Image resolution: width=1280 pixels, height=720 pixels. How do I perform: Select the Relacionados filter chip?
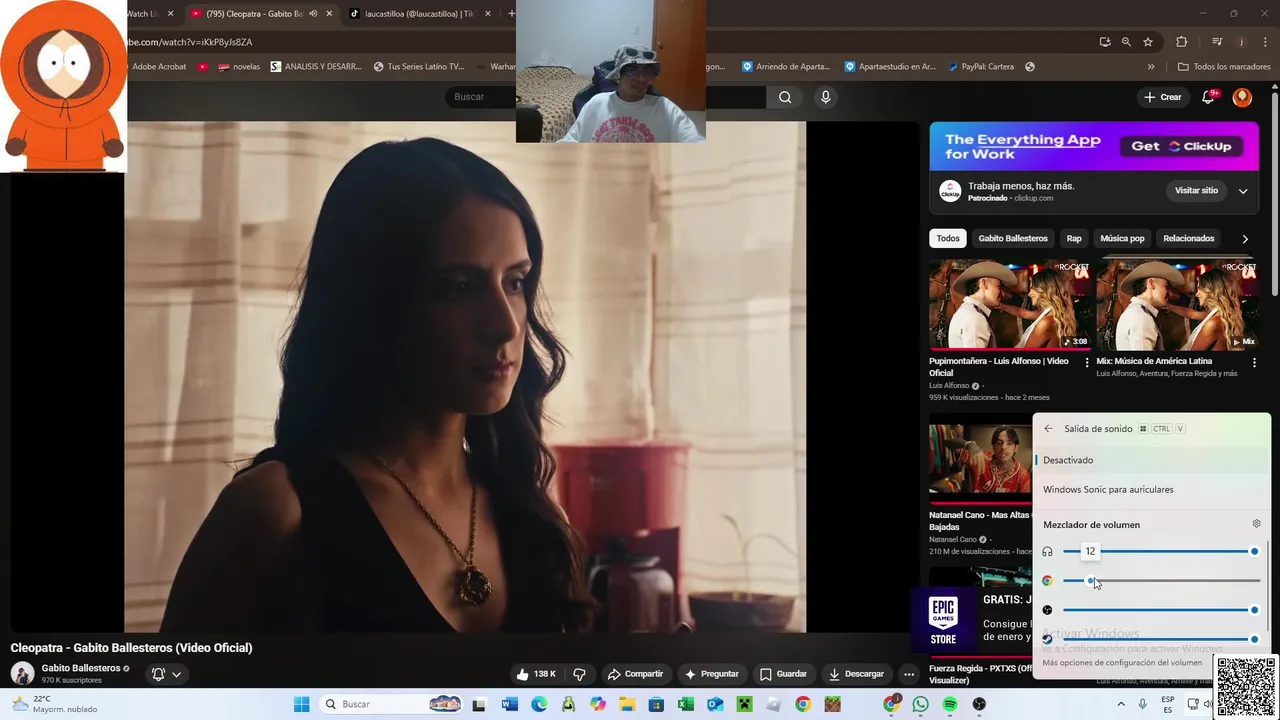tap(1189, 238)
